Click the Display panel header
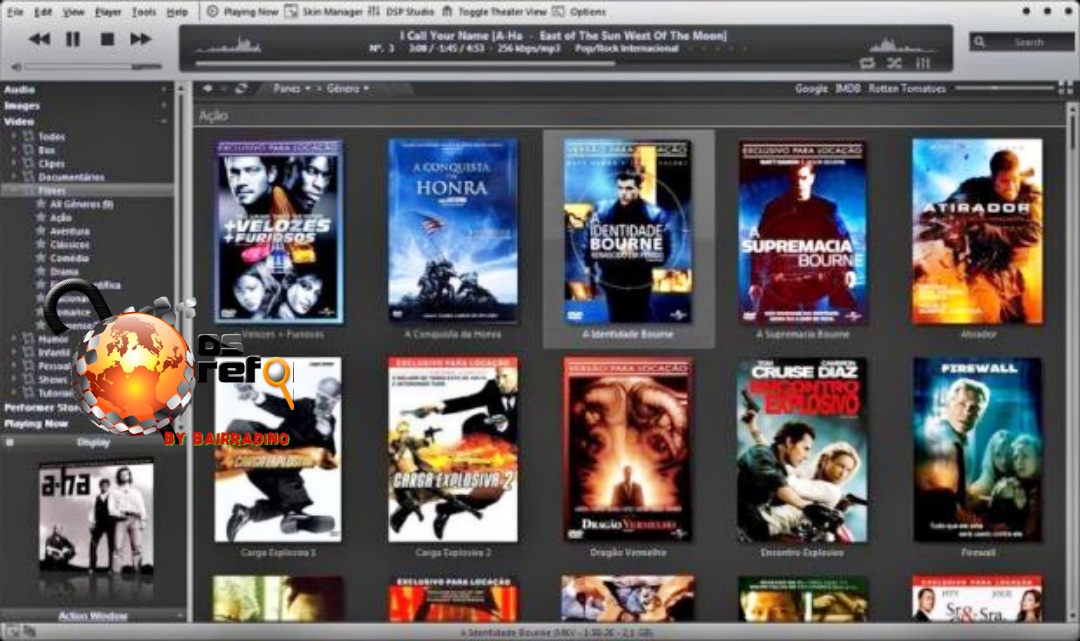This screenshot has width=1080, height=641. [x=93, y=443]
